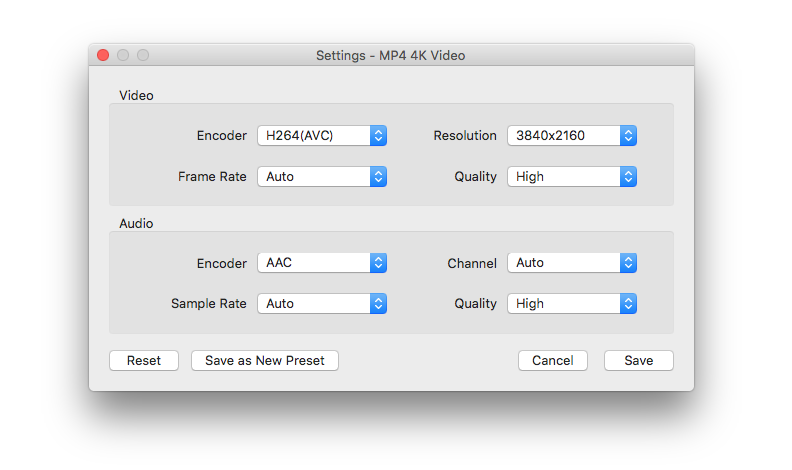The image size is (792, 470).
Task: Click the blue arrows beside AAC encoder
Action: [378, 263]
